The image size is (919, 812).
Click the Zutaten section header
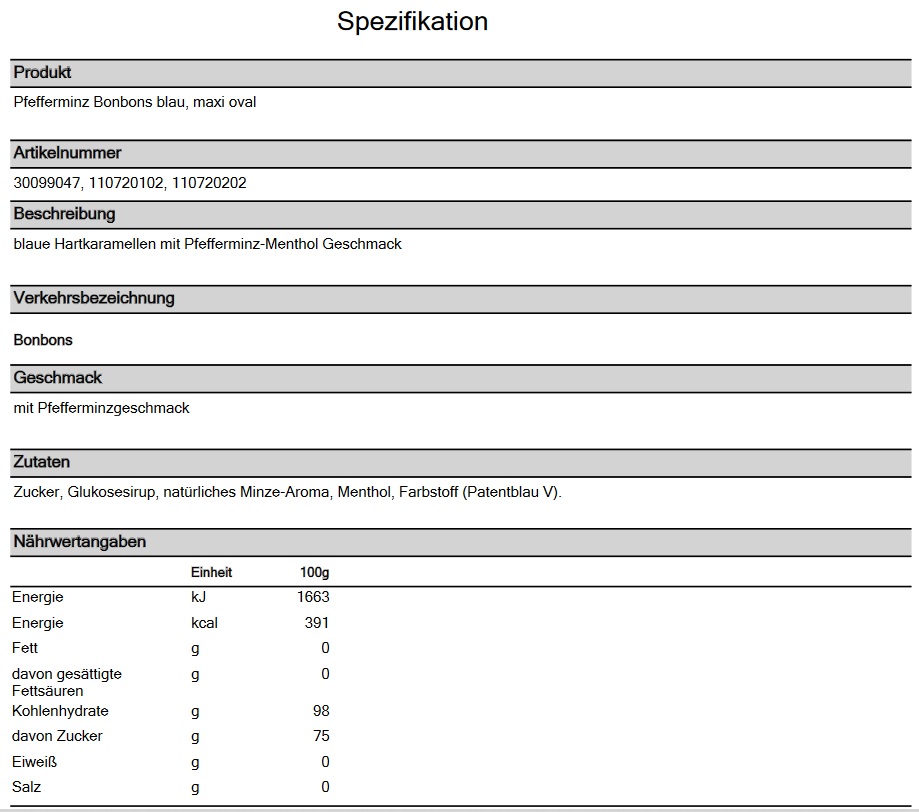click(x=42, y=462)
